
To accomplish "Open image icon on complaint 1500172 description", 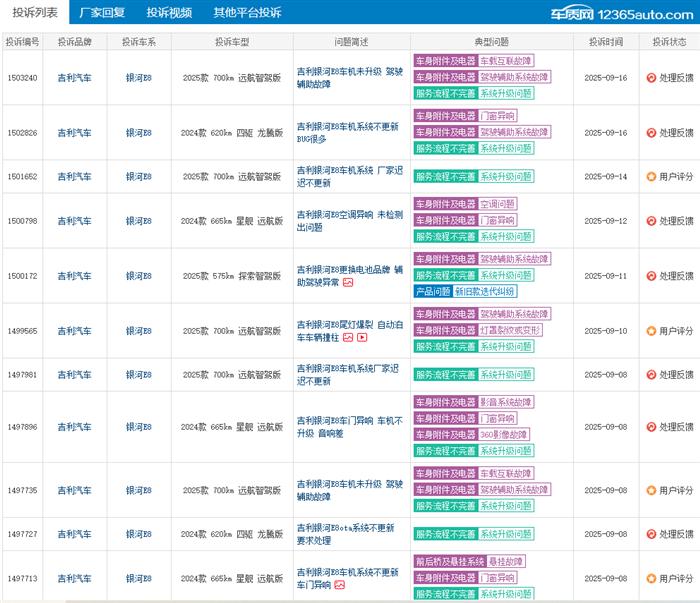I will click(348, 283).
